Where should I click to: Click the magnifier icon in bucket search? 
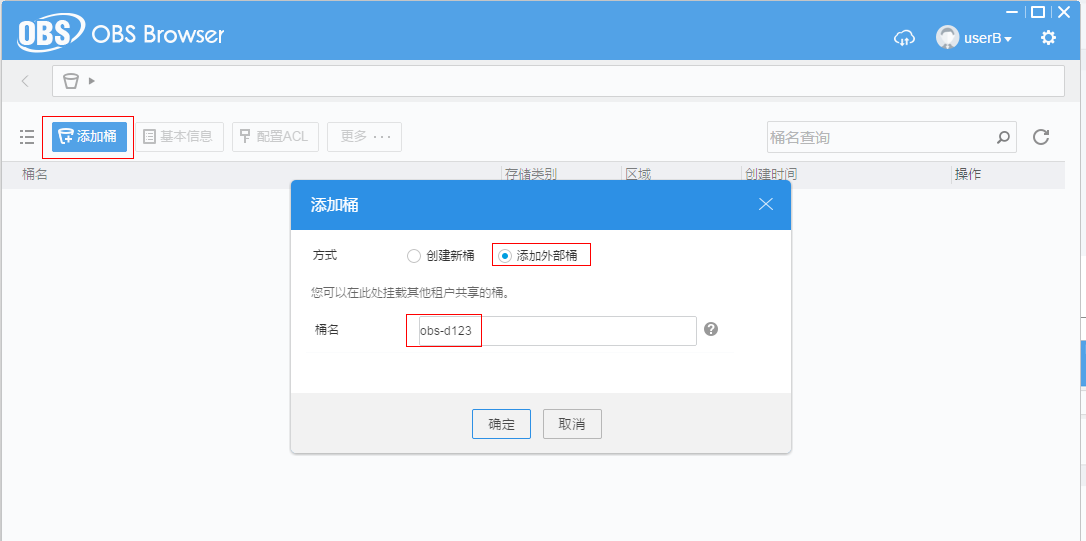(x=1003, y=137)
